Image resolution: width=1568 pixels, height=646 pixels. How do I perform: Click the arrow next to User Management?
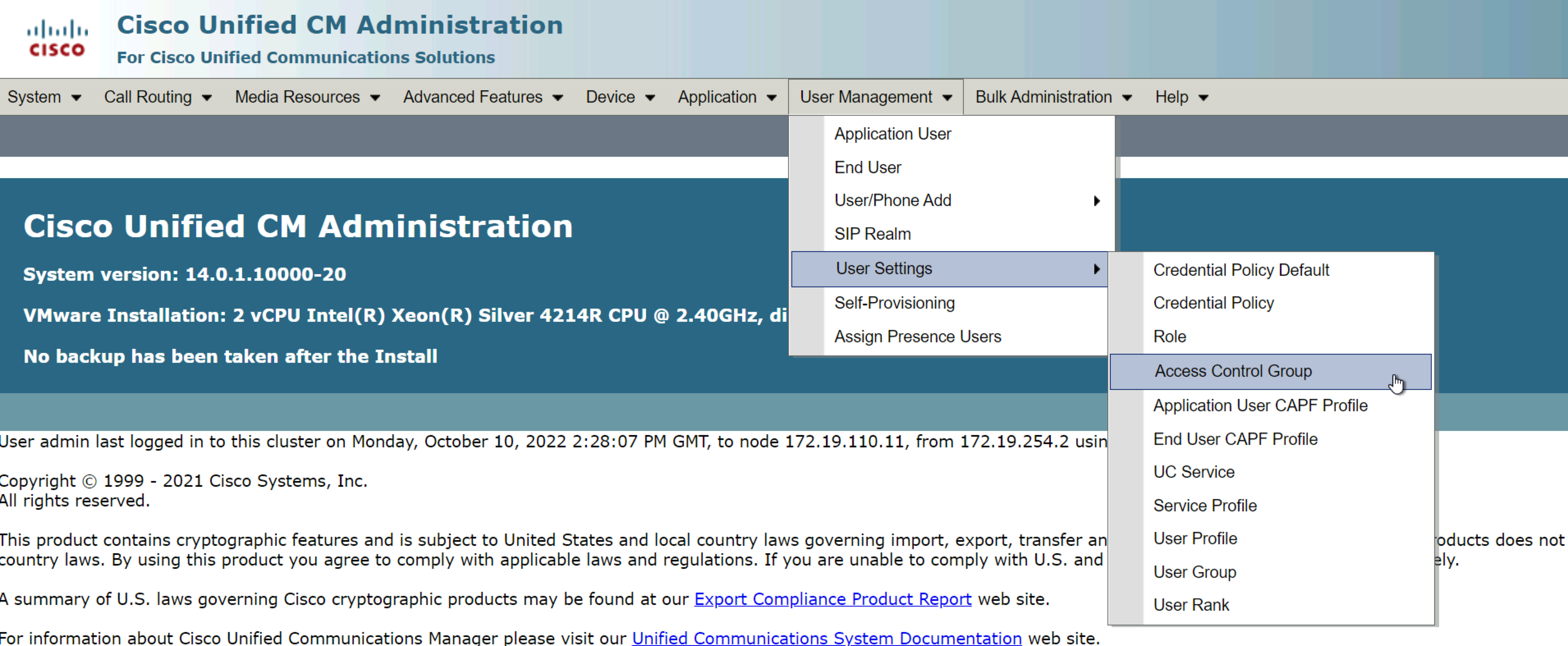point(947,98)
